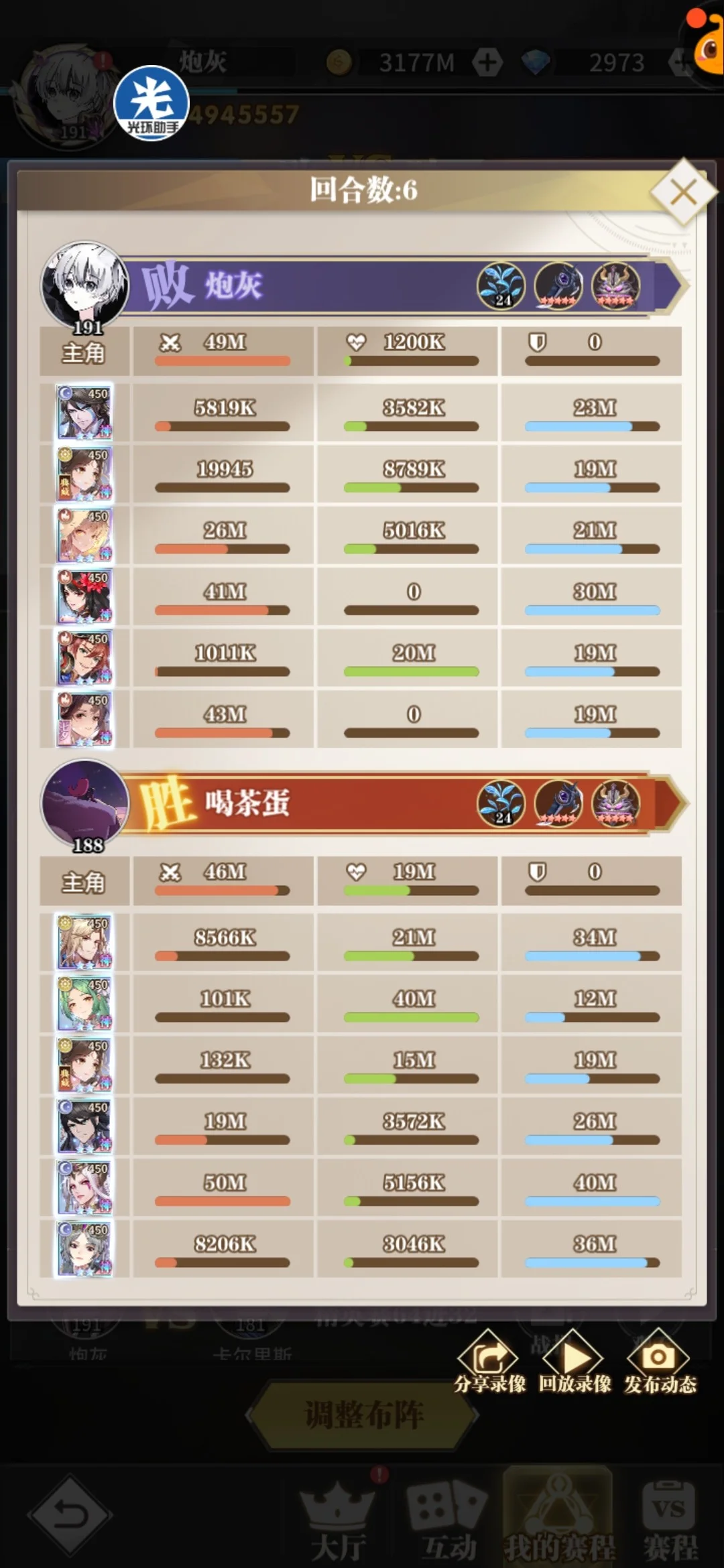Tap 喝茶蛋 player avatar with level 188
Screen dimensions: 724x1568
click(84, 804)
